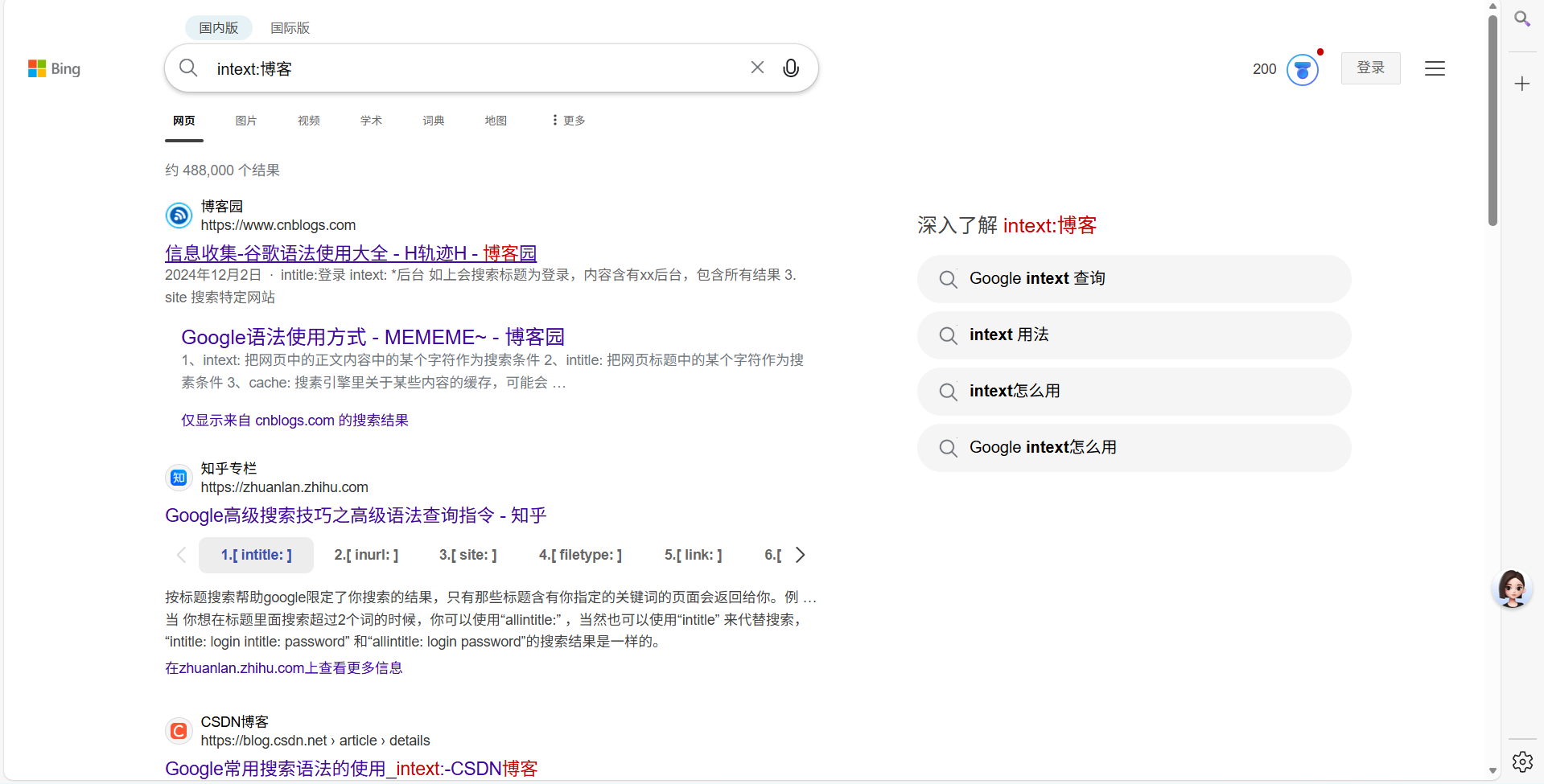Clear the search query with X
Screen dimensions: 1544x784
tap(757, 68)
